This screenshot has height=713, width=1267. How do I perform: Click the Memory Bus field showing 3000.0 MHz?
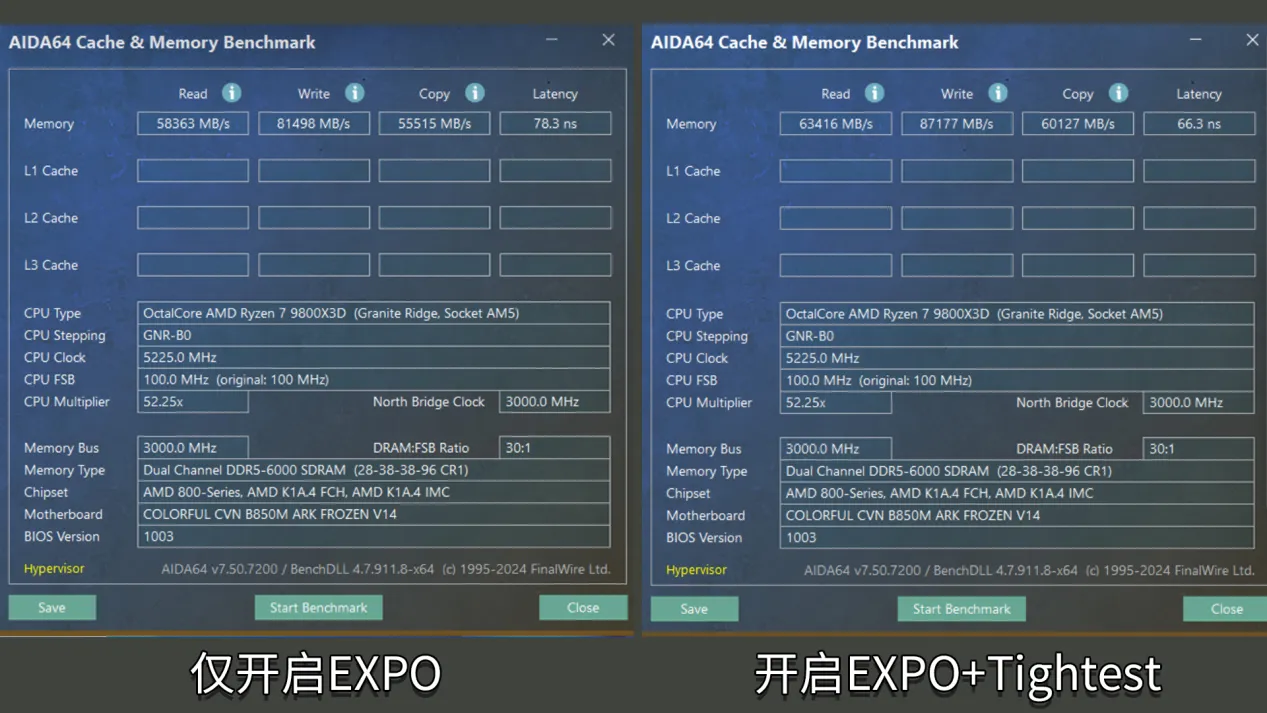[x=192, y=447]
